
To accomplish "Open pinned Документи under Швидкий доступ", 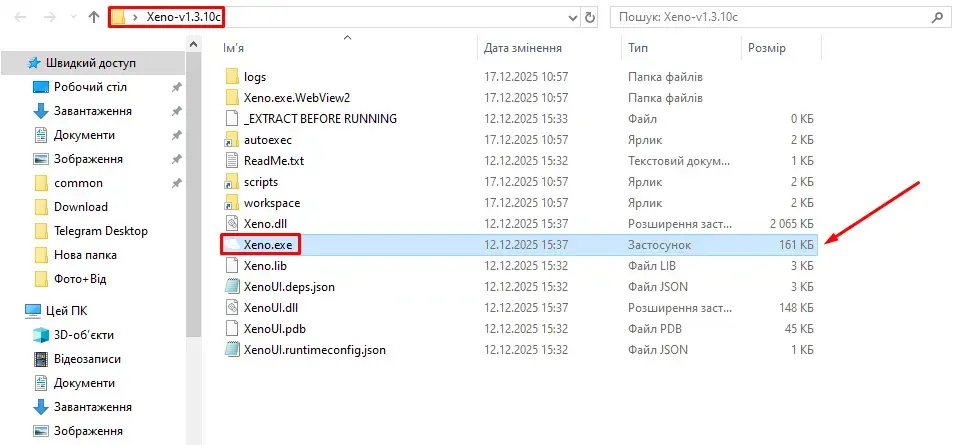I will coord(85,135).
